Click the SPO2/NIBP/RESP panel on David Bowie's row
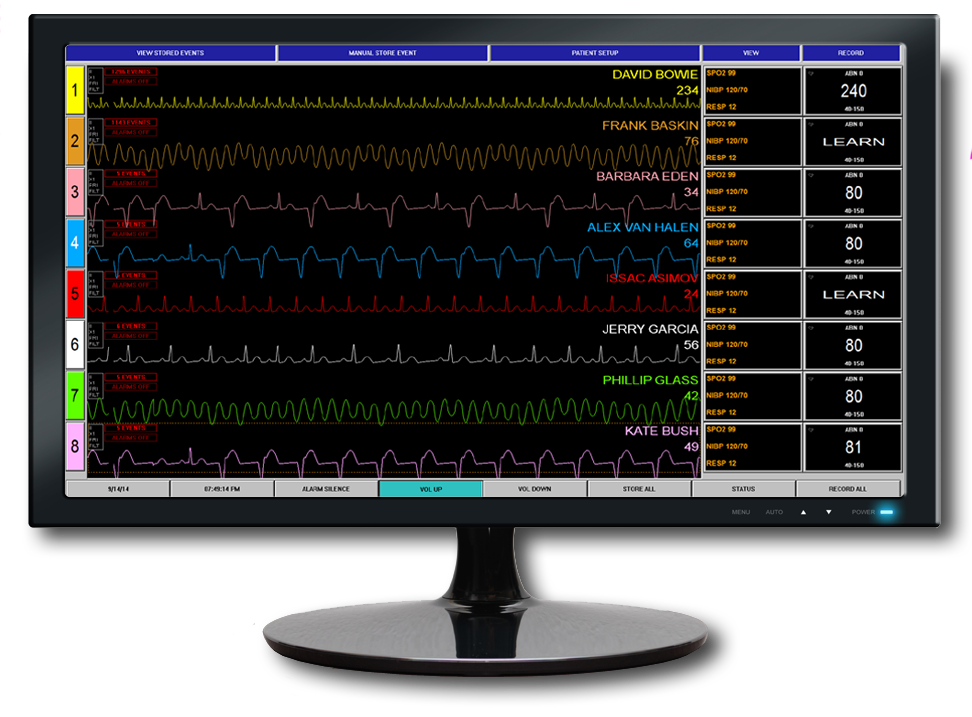Viewport: 972px width, 717px height. tap(753, 91)
